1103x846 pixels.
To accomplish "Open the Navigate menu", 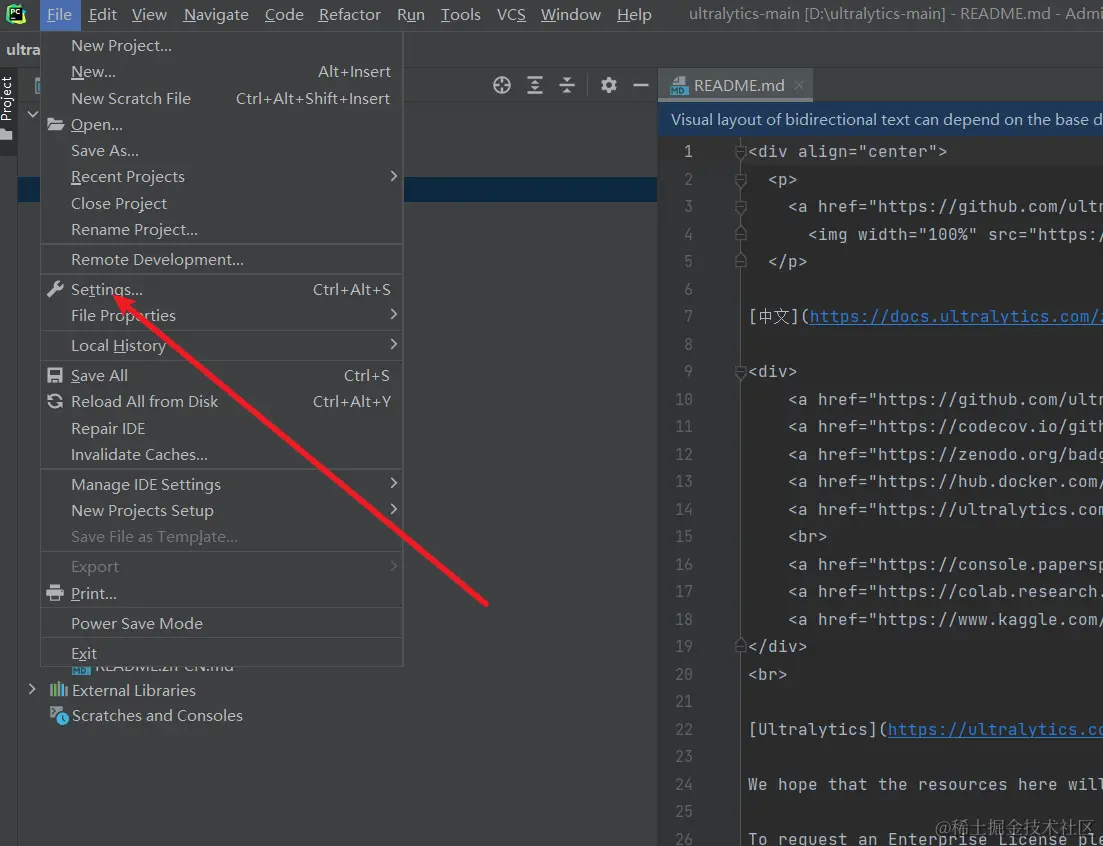I will tap(216, 15).
